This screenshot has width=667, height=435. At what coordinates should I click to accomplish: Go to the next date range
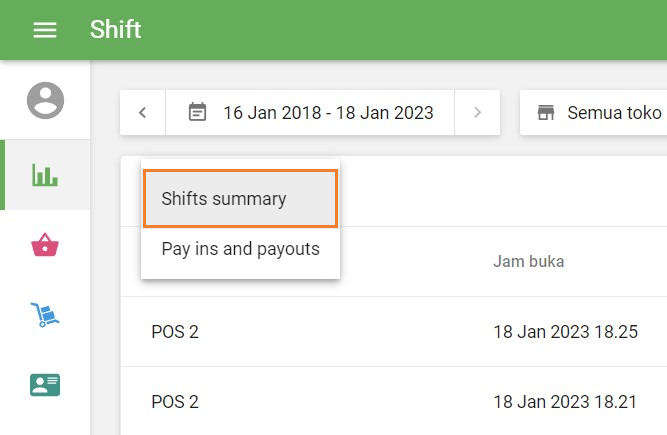(x=477, y=112)
